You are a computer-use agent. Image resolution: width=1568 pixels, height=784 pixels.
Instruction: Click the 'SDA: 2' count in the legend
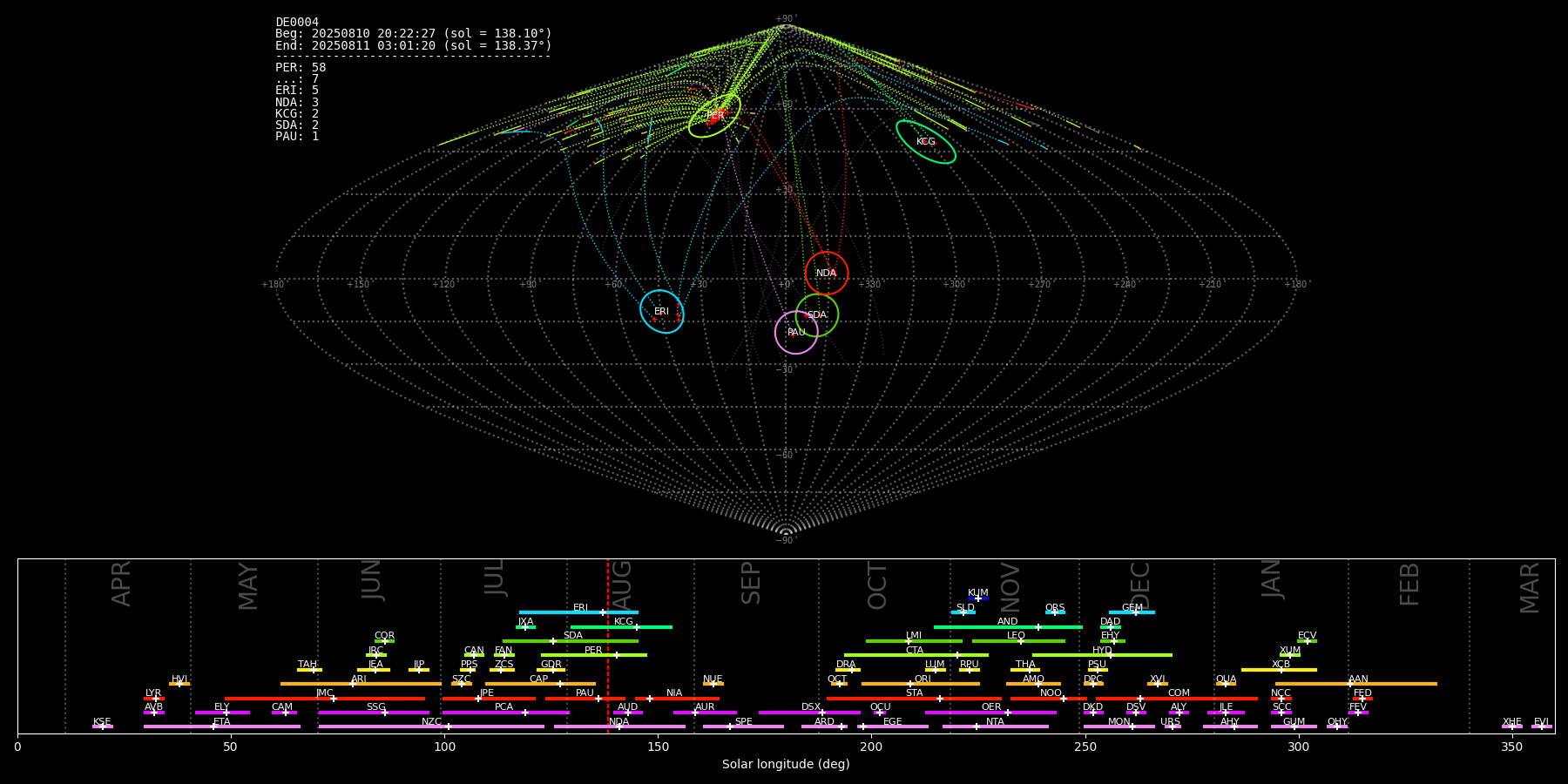297,125
